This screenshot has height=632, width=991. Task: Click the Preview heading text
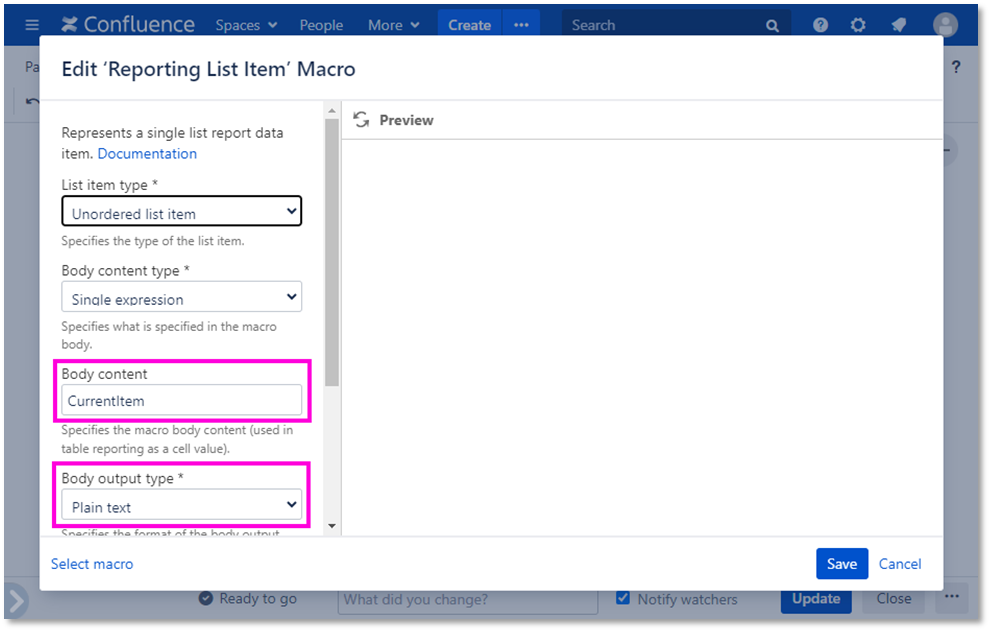[x=406, y=120]
